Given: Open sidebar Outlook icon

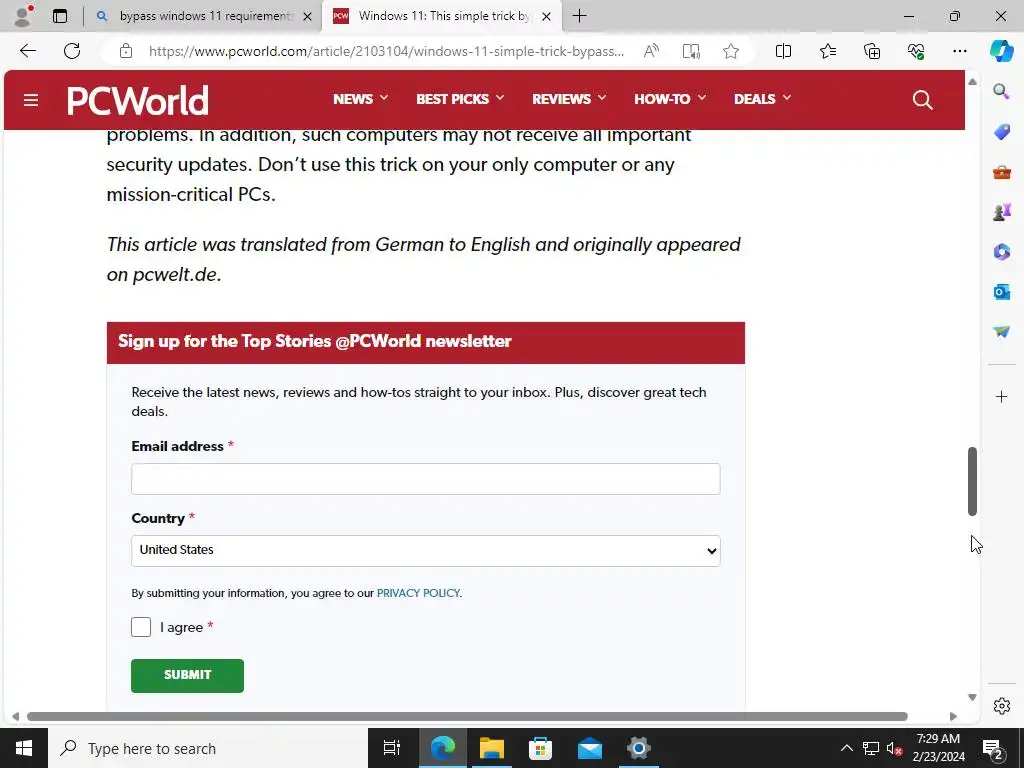Looking at the screenshot, I should [x=1002, y=292].
